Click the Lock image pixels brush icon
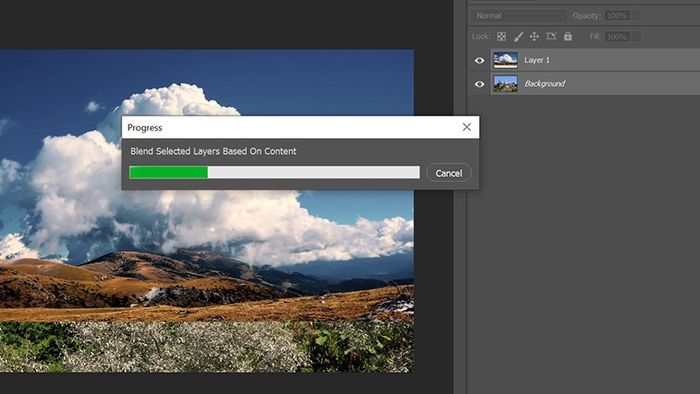This screenshot has height=394, width=700. pos(518,37)
